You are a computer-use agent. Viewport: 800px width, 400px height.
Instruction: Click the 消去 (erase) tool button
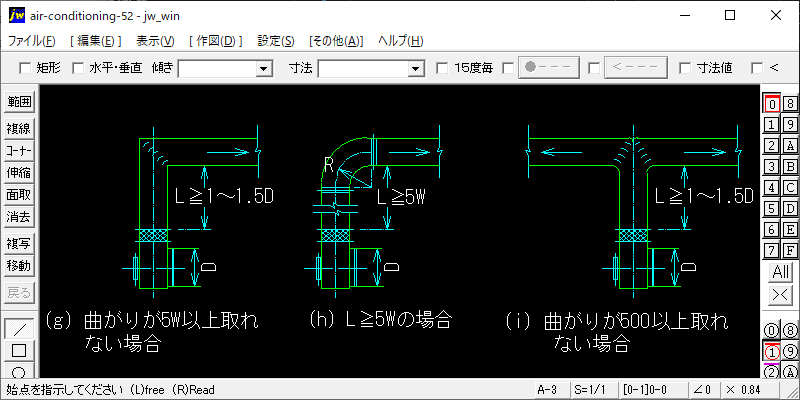[x=18, y=217]
